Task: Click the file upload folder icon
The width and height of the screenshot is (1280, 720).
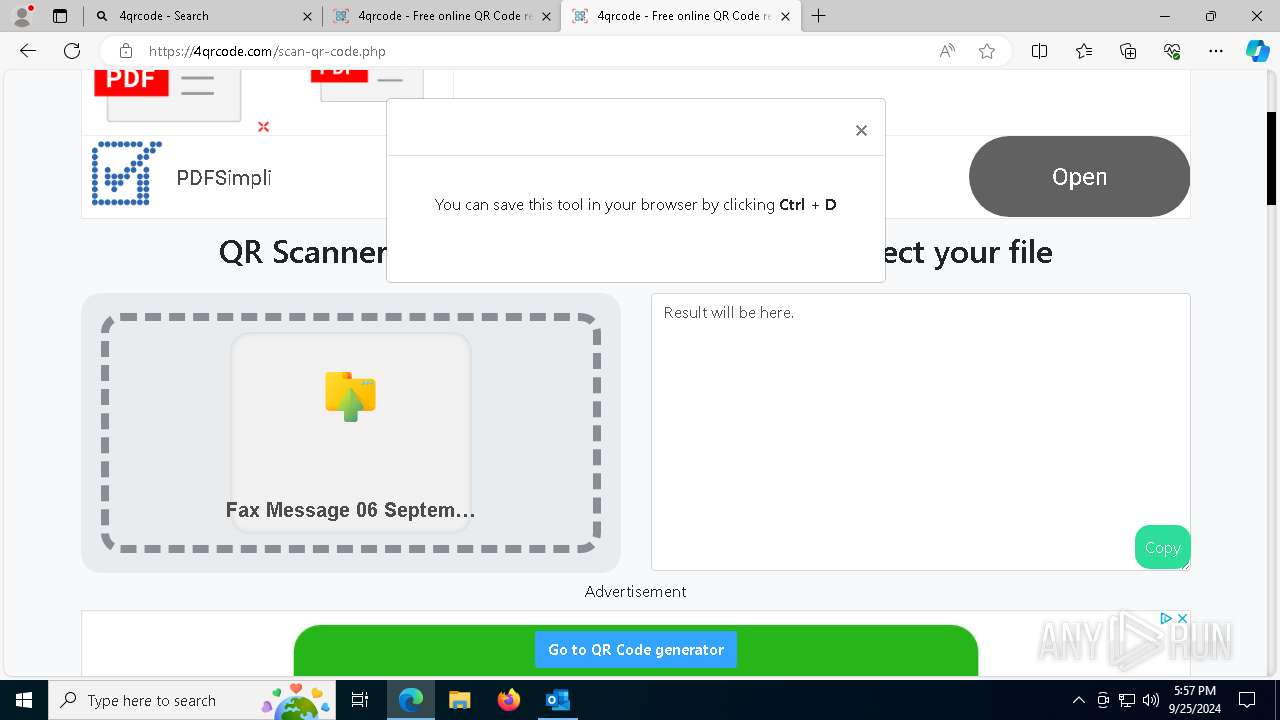Action: (350, 396)
